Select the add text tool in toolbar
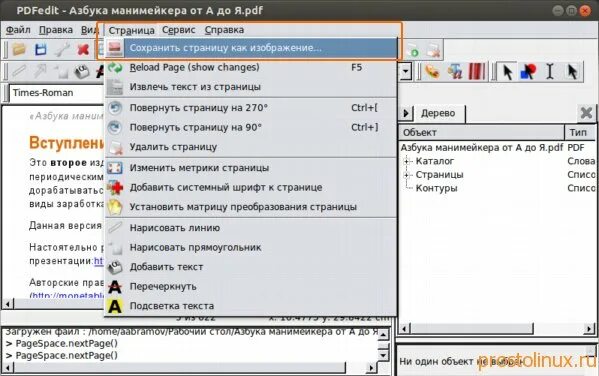 click(81, 71)
